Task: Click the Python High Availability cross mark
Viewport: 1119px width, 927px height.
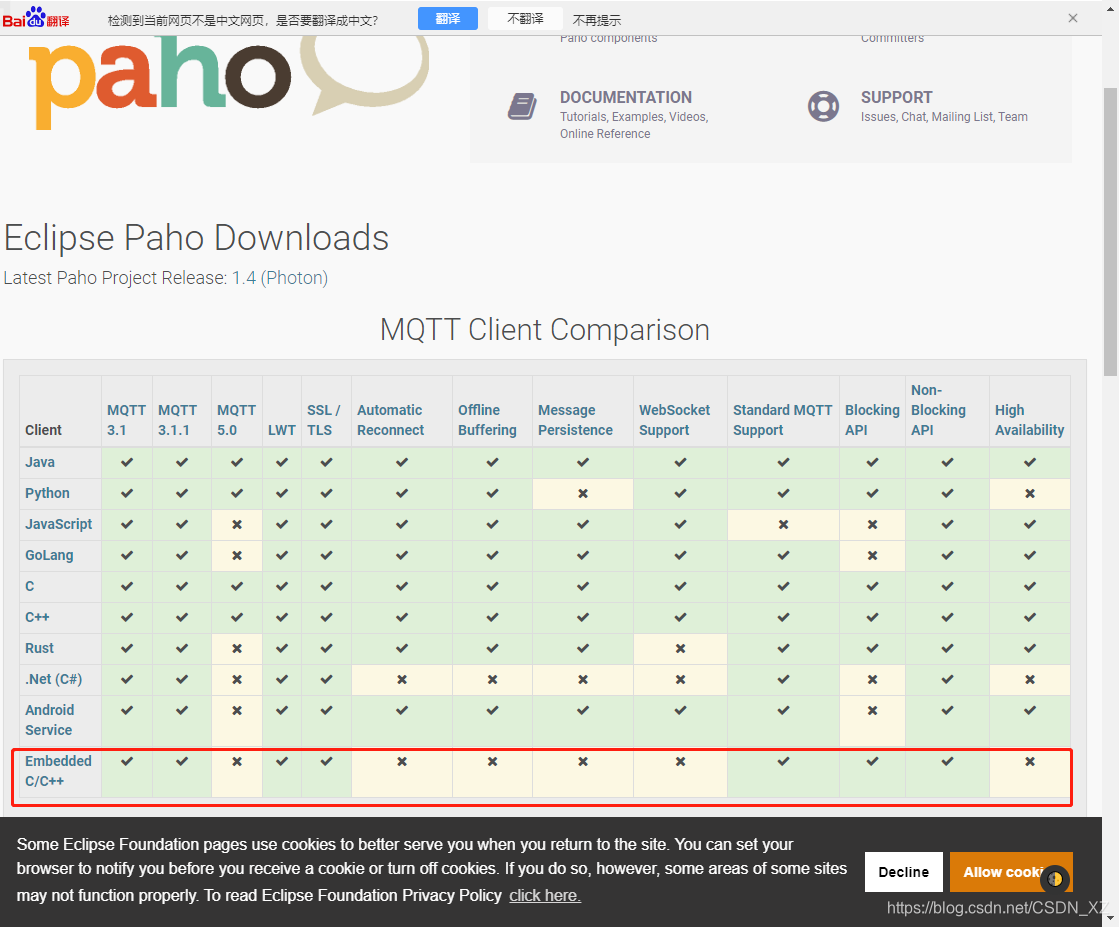Action: 1030,493
